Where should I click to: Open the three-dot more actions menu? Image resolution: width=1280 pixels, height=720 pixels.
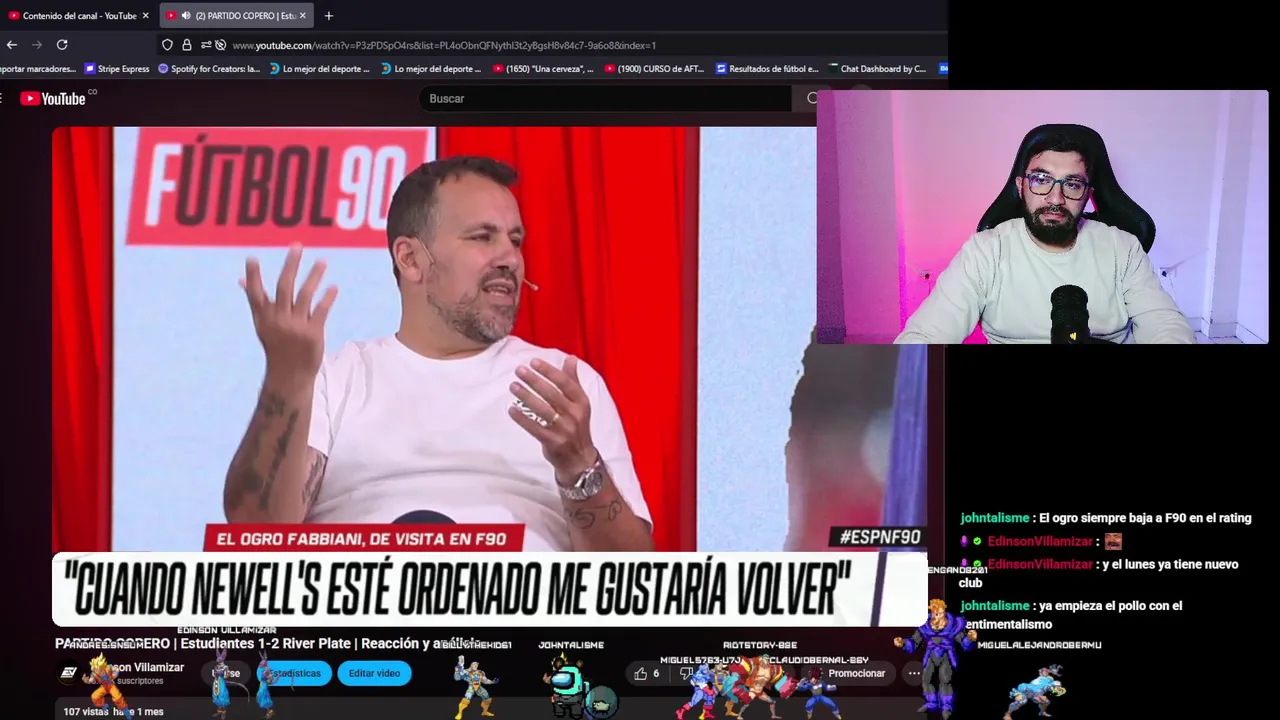click(913, 673)
